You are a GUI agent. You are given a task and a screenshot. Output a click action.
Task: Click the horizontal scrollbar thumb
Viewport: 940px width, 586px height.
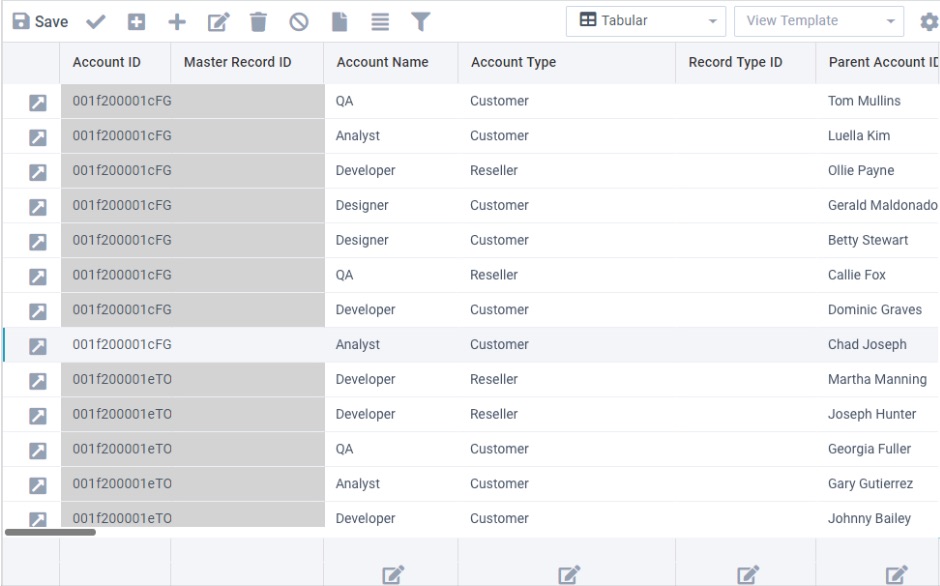pos(50,532)
